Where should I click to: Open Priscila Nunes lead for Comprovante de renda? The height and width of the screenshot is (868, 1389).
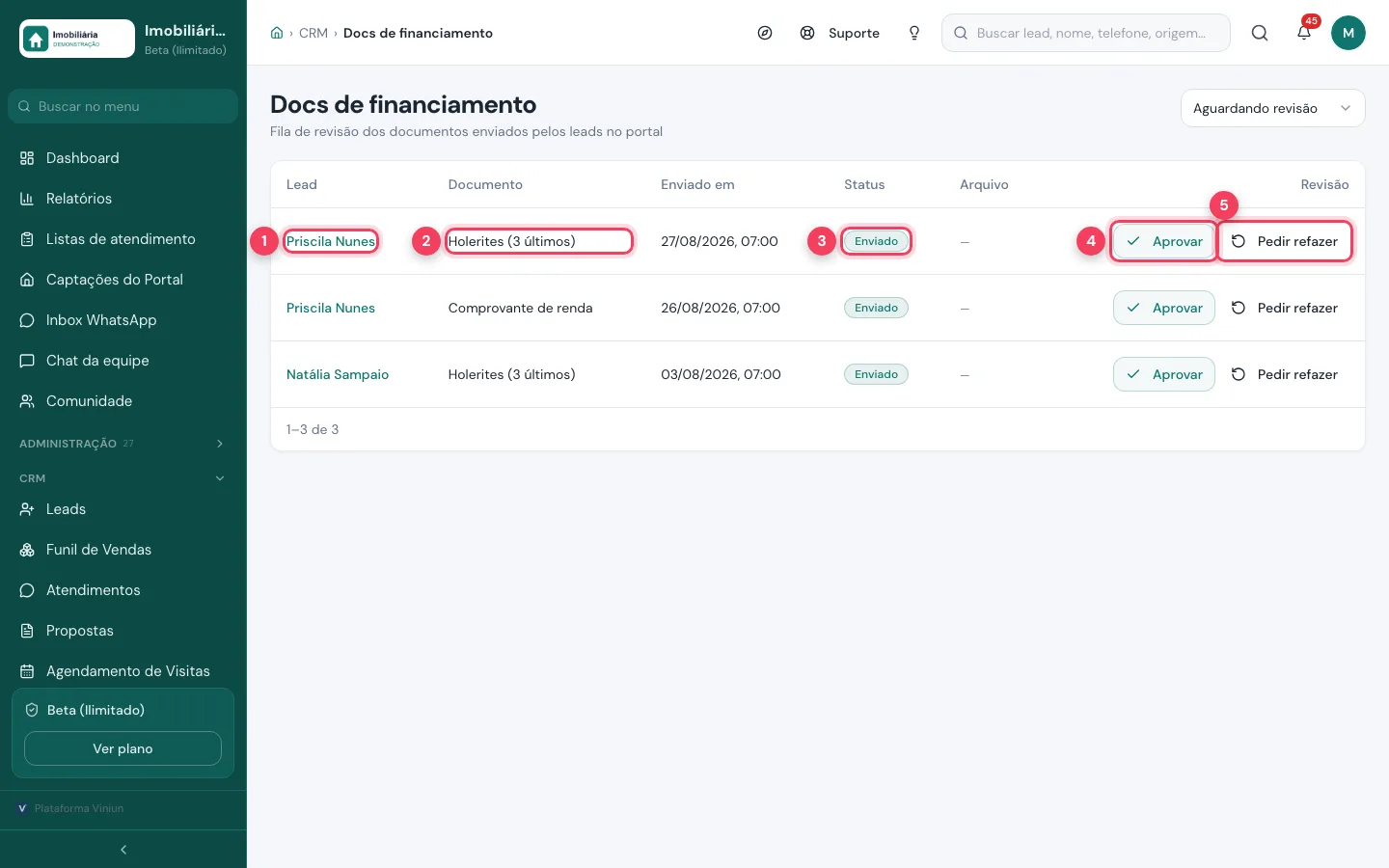pos(331,308)
